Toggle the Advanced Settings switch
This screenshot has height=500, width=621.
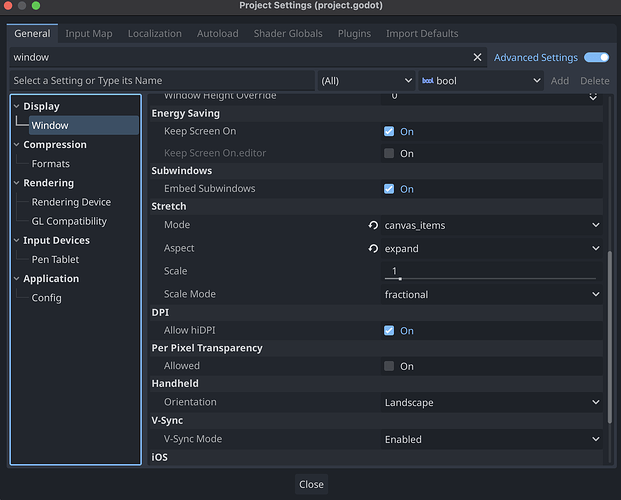596,57
